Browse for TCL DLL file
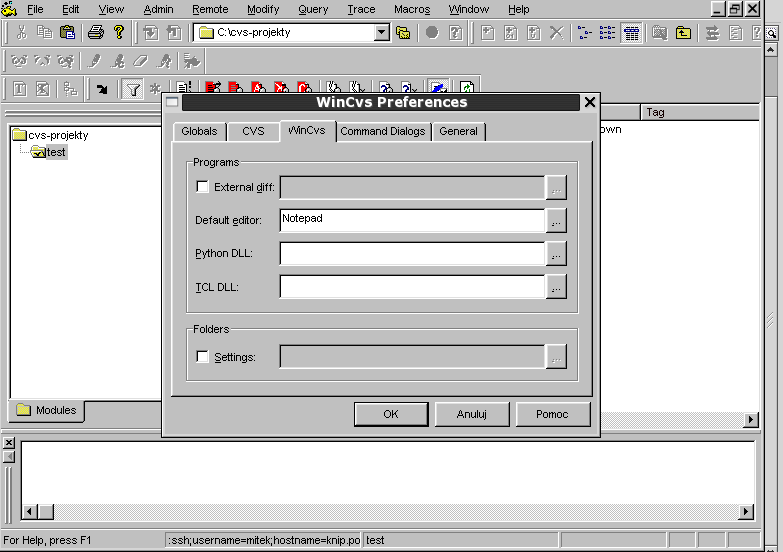The image size is (783, 552). [x=556, y=287]
